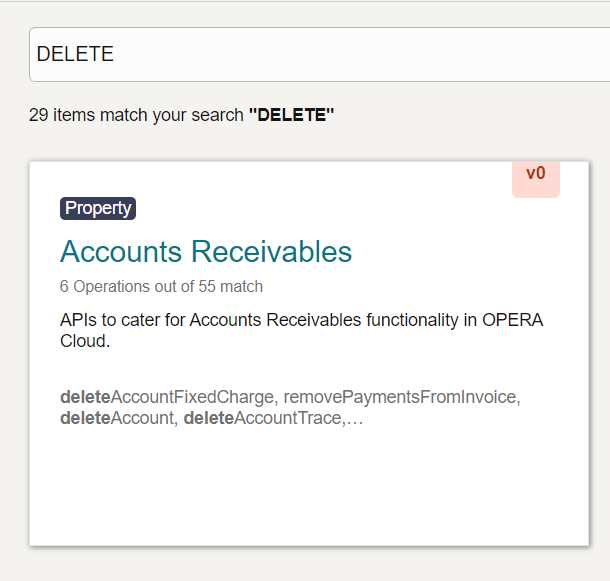Select the deleteAccountFixedCharge operation

[166, 397]
